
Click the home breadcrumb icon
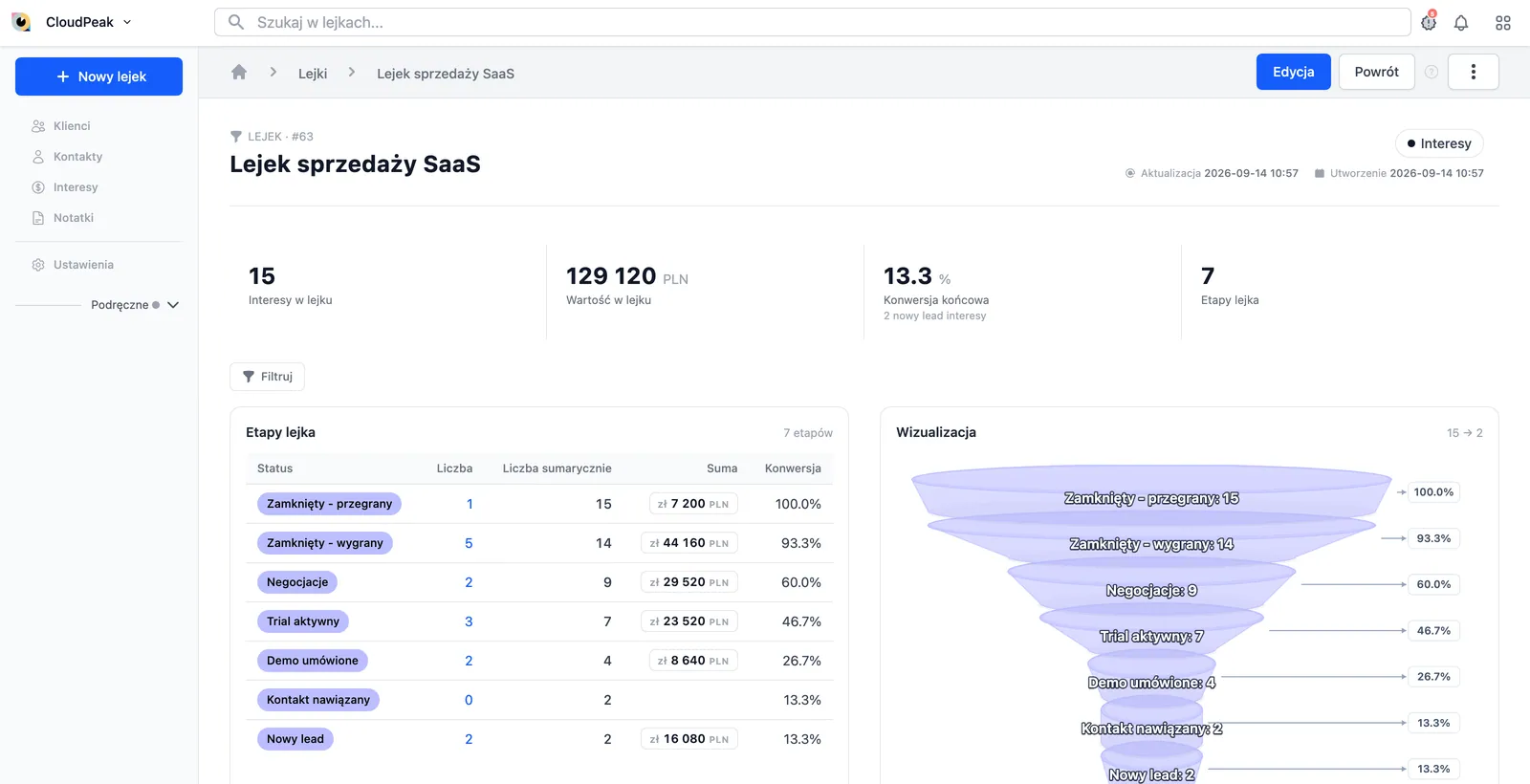pos(239,73)
